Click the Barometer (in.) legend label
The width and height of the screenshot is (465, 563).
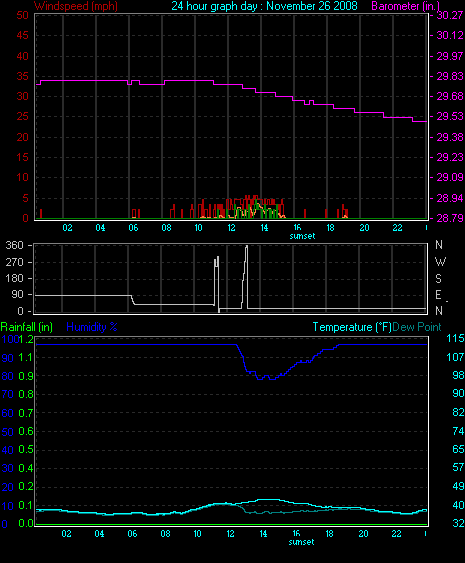(x=406, y=6)
